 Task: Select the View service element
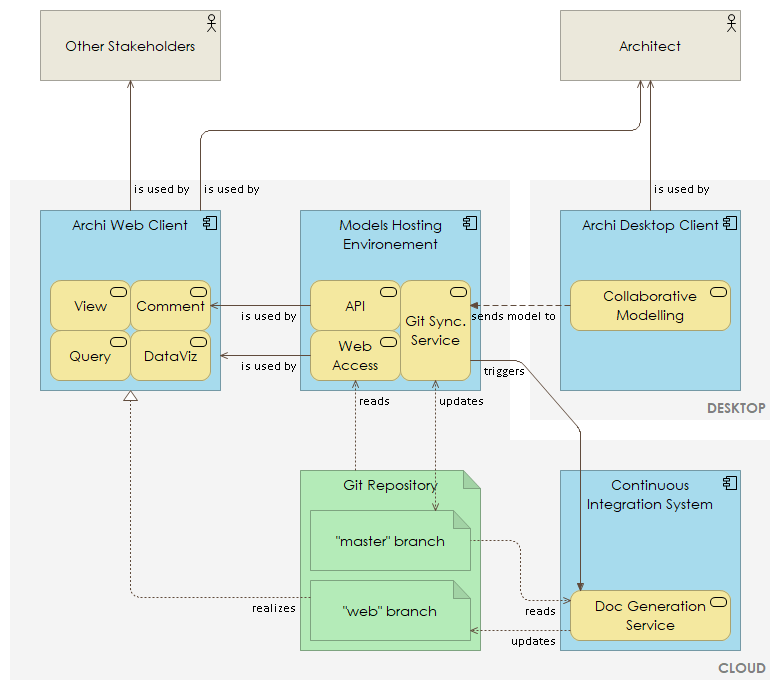pos(90,305)
